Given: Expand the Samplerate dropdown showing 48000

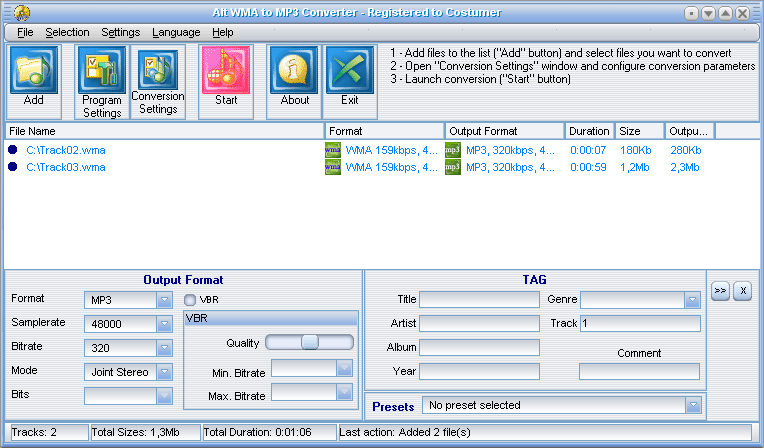Looking at the screenshot, I should click(x=164, y=324).
